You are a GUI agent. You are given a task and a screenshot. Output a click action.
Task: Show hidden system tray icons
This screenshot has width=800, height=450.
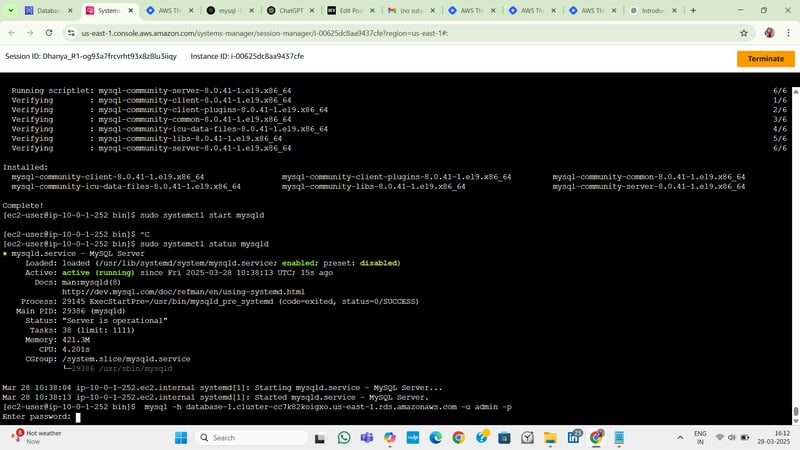[x=680, y=438]
